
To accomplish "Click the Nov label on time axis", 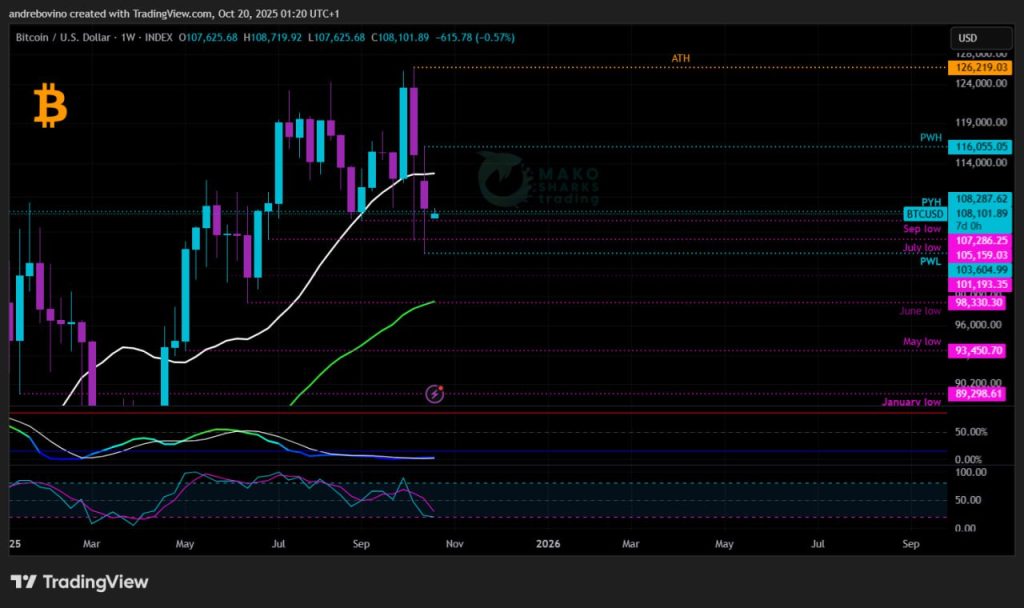I will pos(454,544).
